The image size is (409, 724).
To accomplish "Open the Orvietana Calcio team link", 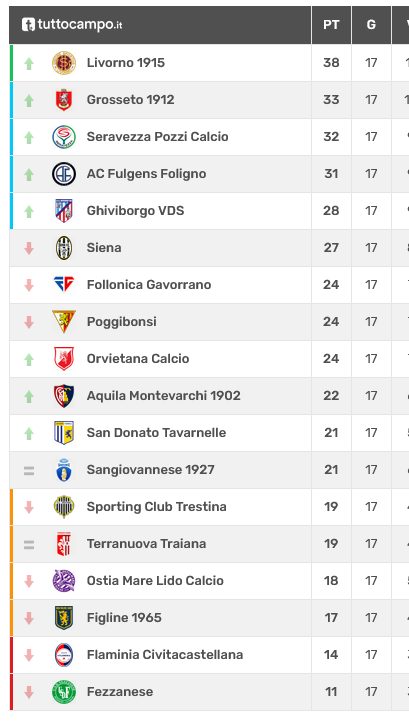I will [138, 359].
